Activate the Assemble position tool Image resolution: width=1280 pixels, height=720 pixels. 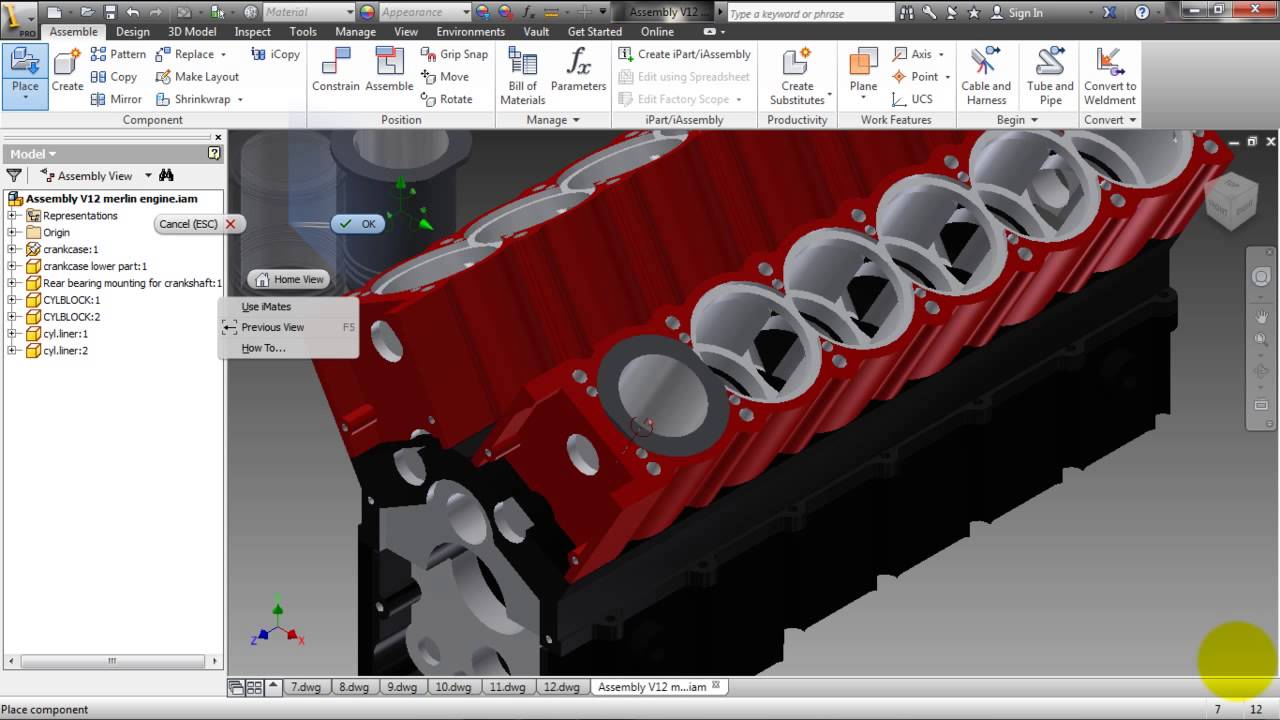[x=389, y=70]
